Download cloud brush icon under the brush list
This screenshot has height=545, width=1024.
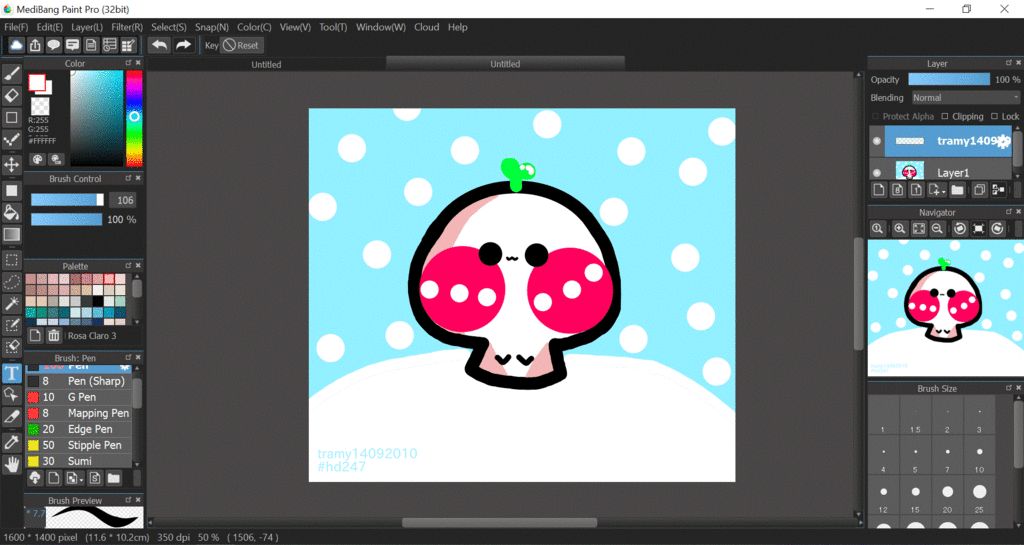click(35, 478)
